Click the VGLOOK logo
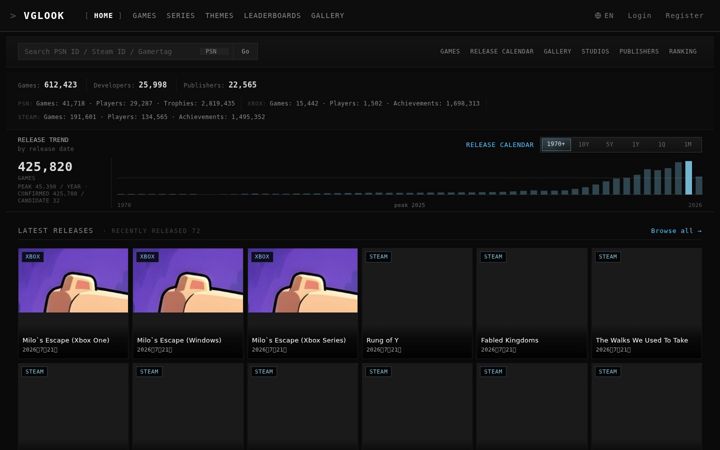720x450 pixels. [44, 16]
